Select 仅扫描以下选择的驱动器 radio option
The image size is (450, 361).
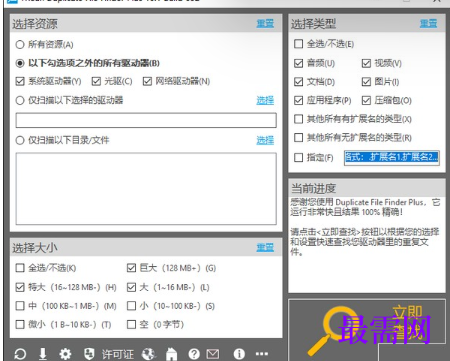click(x=20, y=100)
